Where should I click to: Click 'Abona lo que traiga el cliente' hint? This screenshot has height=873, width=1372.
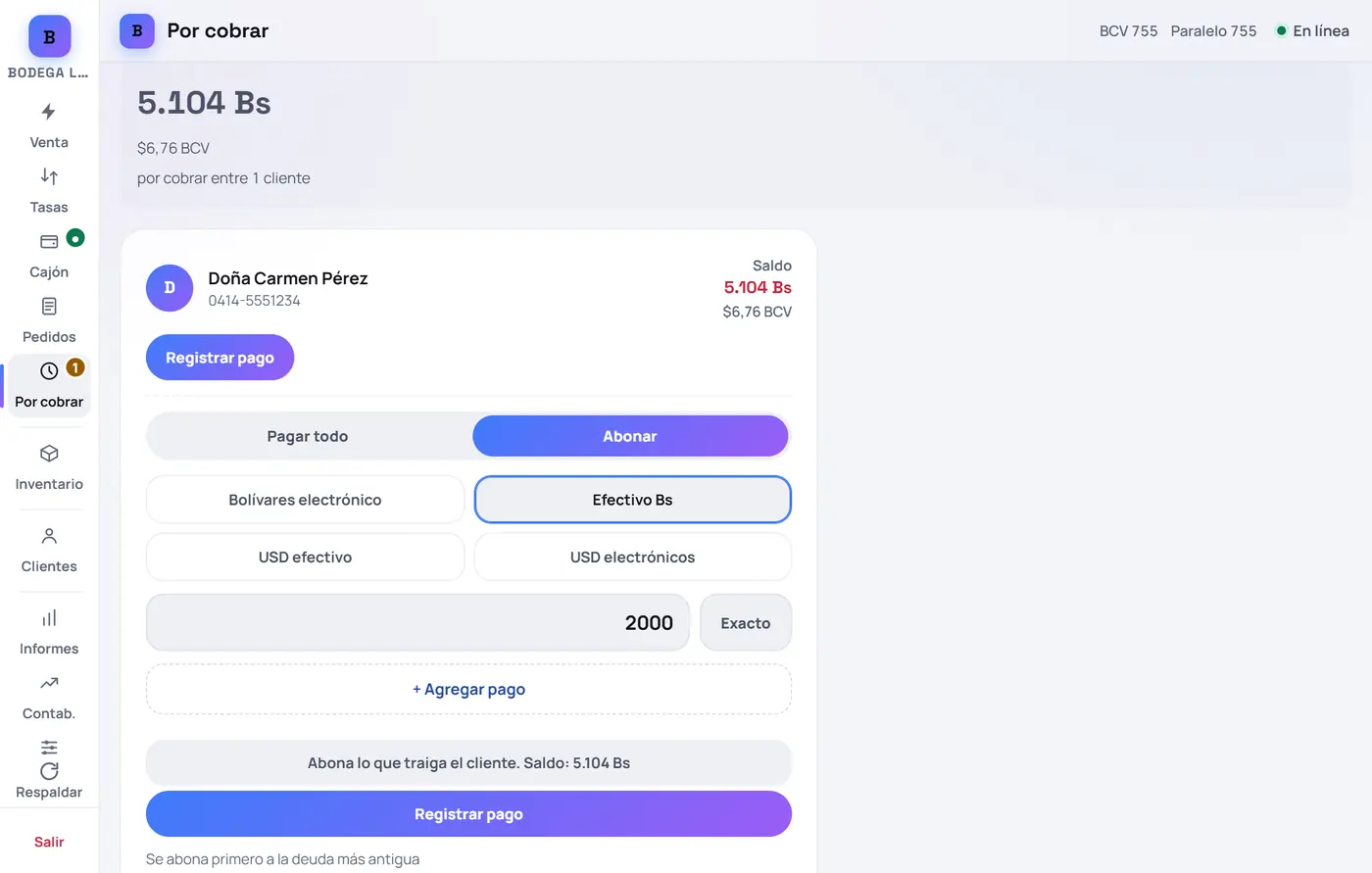(x=468, y=763)
